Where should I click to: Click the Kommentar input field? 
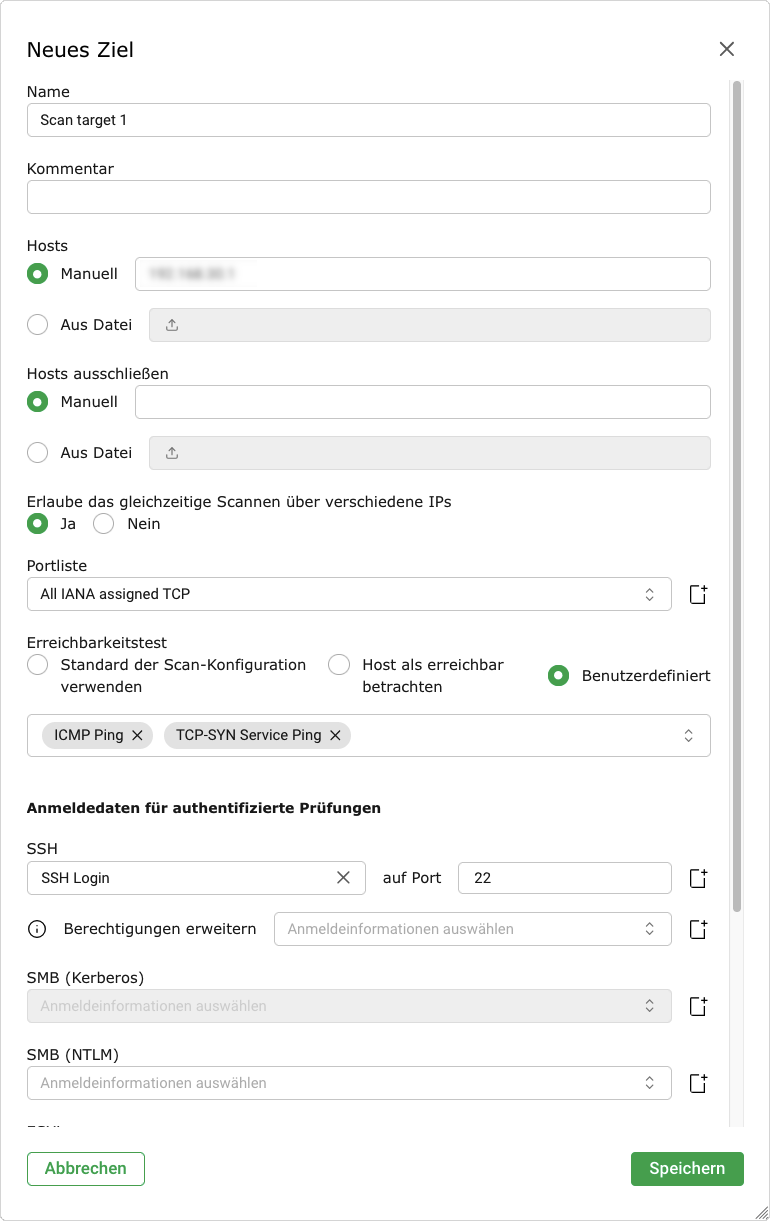click(368, 197)
